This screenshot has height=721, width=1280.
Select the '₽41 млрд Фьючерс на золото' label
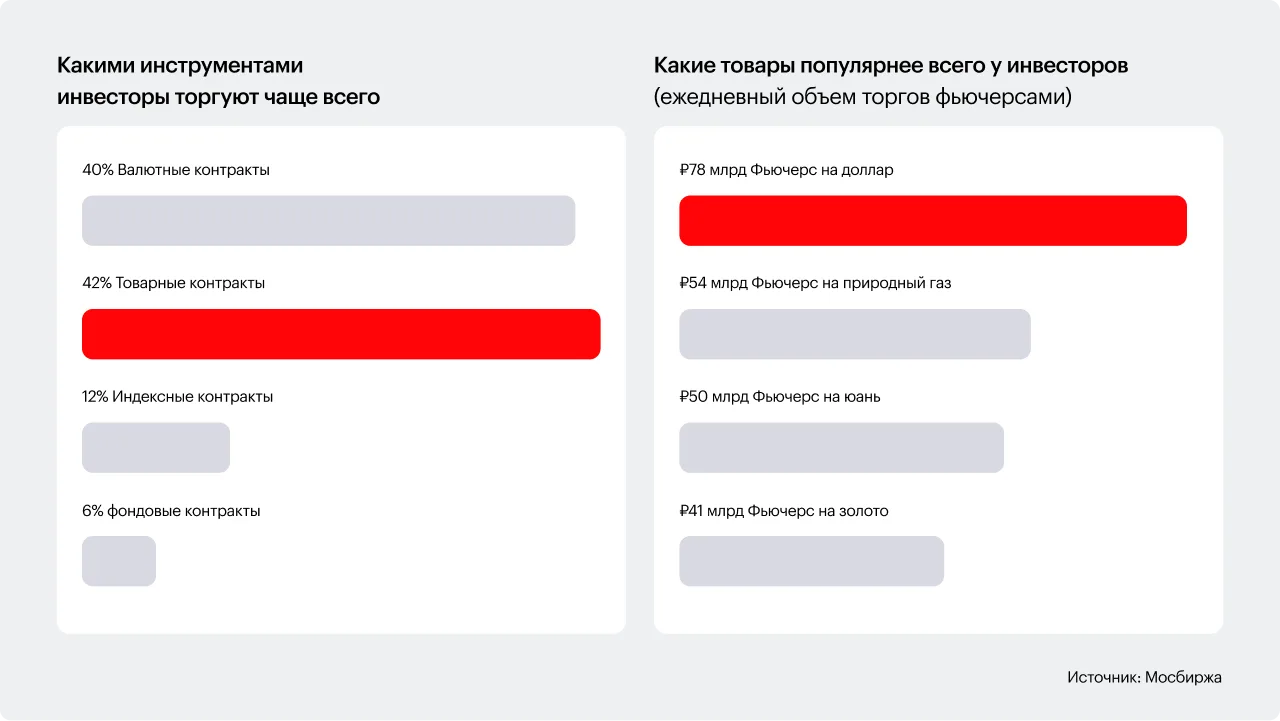pyautogui.click(x=784, y=511)
